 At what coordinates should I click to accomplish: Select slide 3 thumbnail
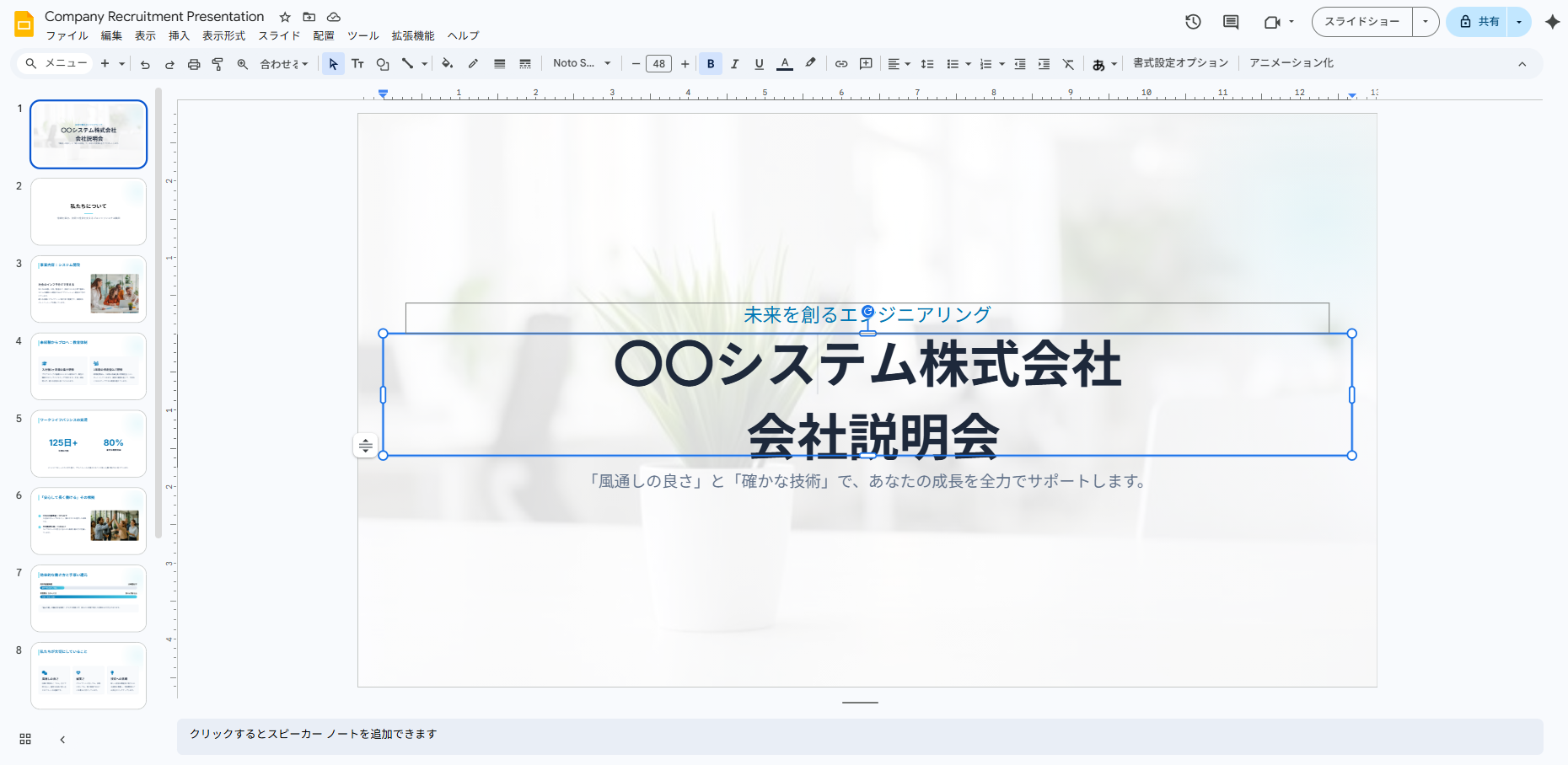pos(89,289)
